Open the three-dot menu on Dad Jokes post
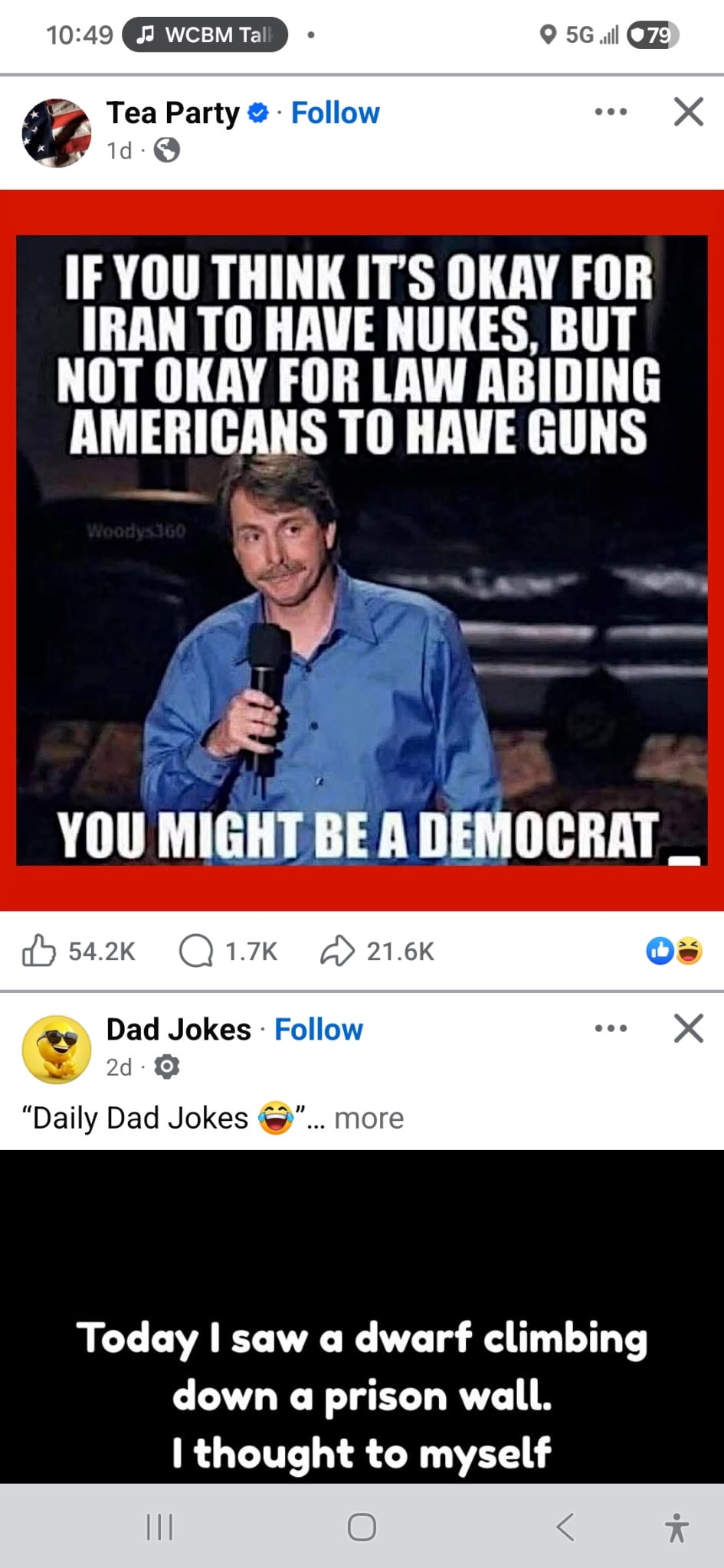This screenshot has height=1568, width=724. (x=611, y=1028)
